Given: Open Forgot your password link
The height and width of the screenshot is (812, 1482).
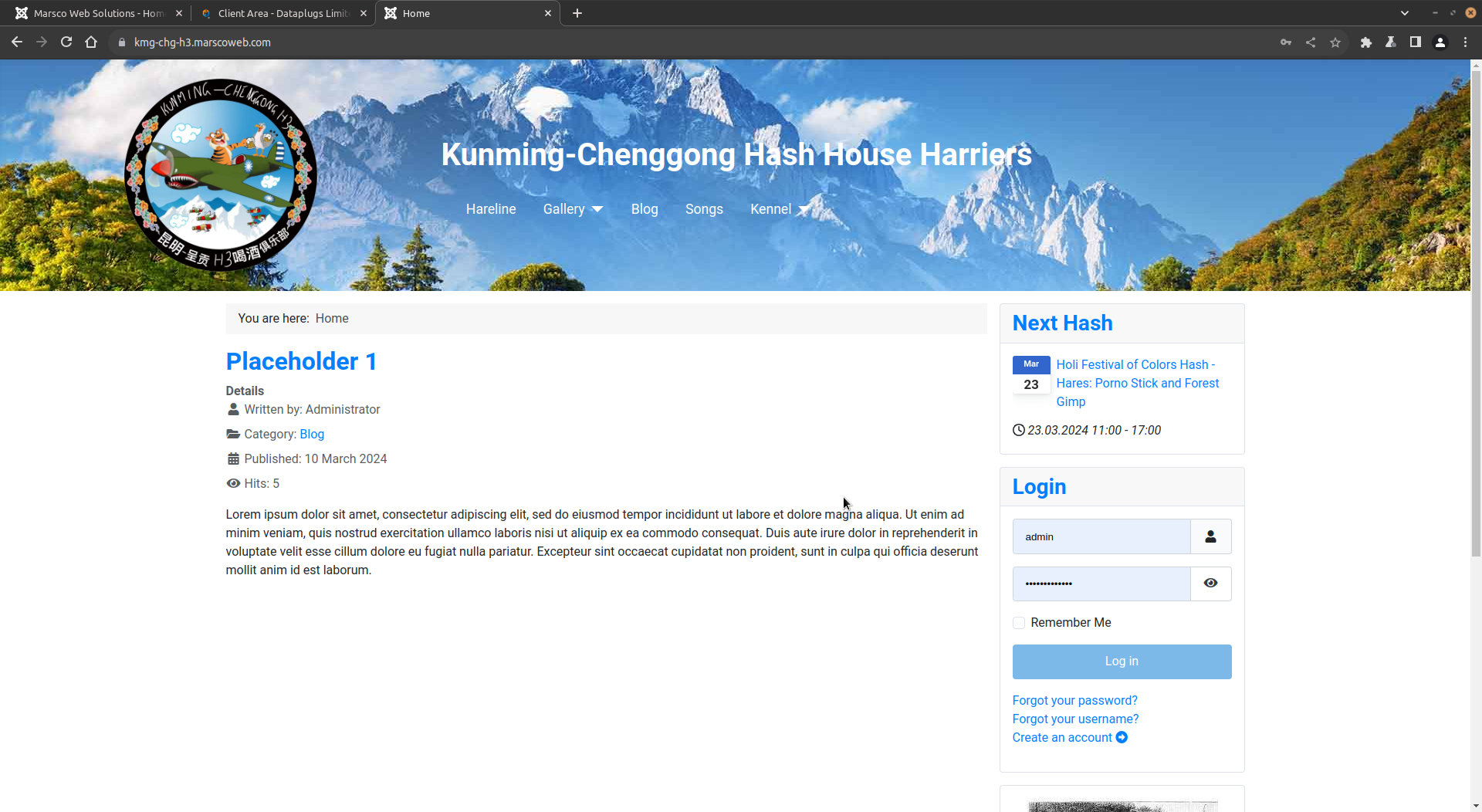Looking at the screenshot, I should click(1074, 700).
